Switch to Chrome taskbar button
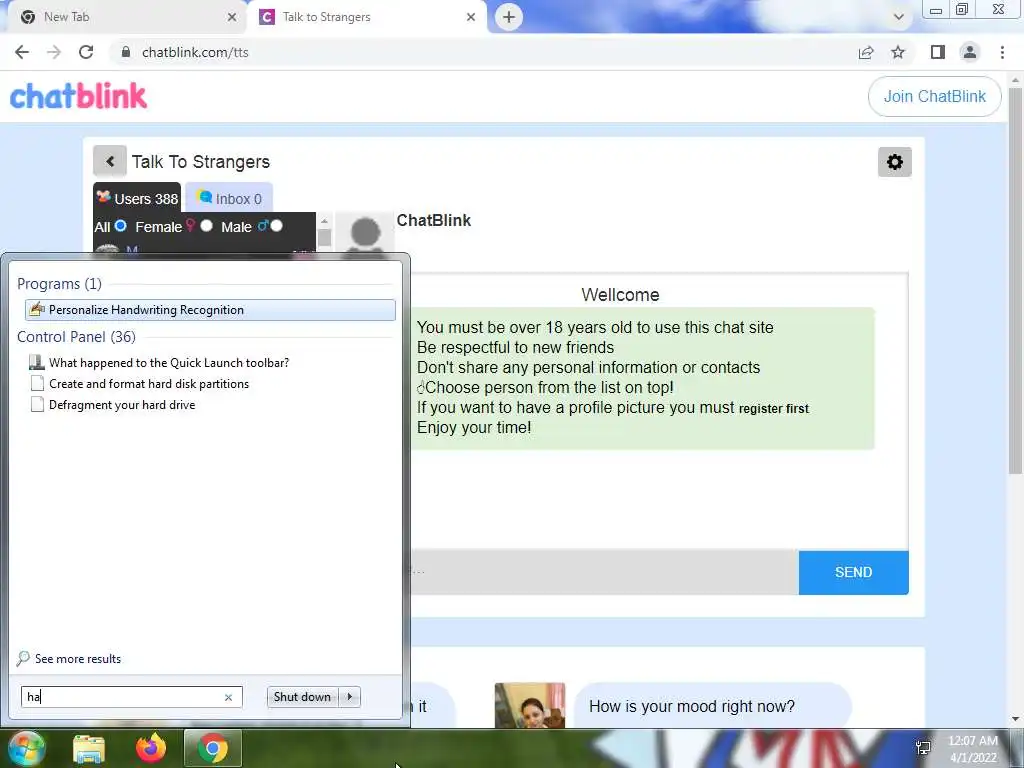 click(x=213, y=748)
